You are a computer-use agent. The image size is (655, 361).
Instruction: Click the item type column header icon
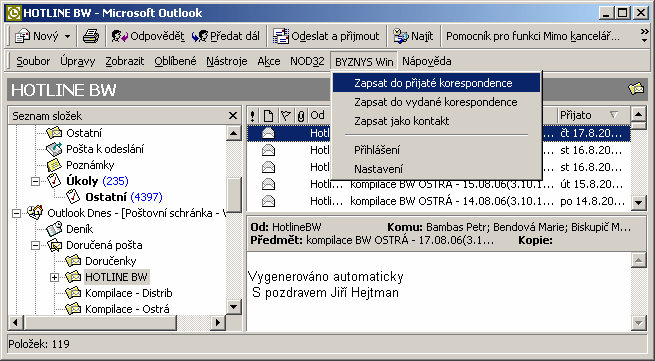(x=268, y=115)
